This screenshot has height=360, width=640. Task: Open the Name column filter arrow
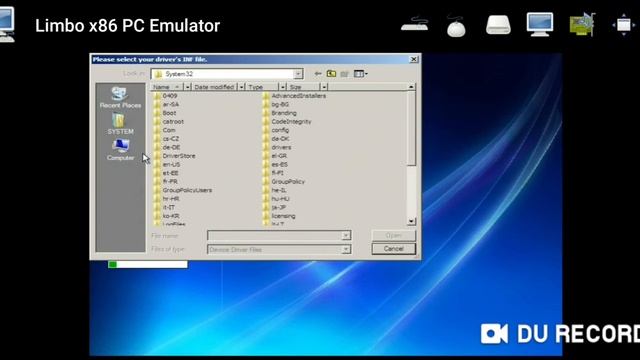(x=187, y=87)
